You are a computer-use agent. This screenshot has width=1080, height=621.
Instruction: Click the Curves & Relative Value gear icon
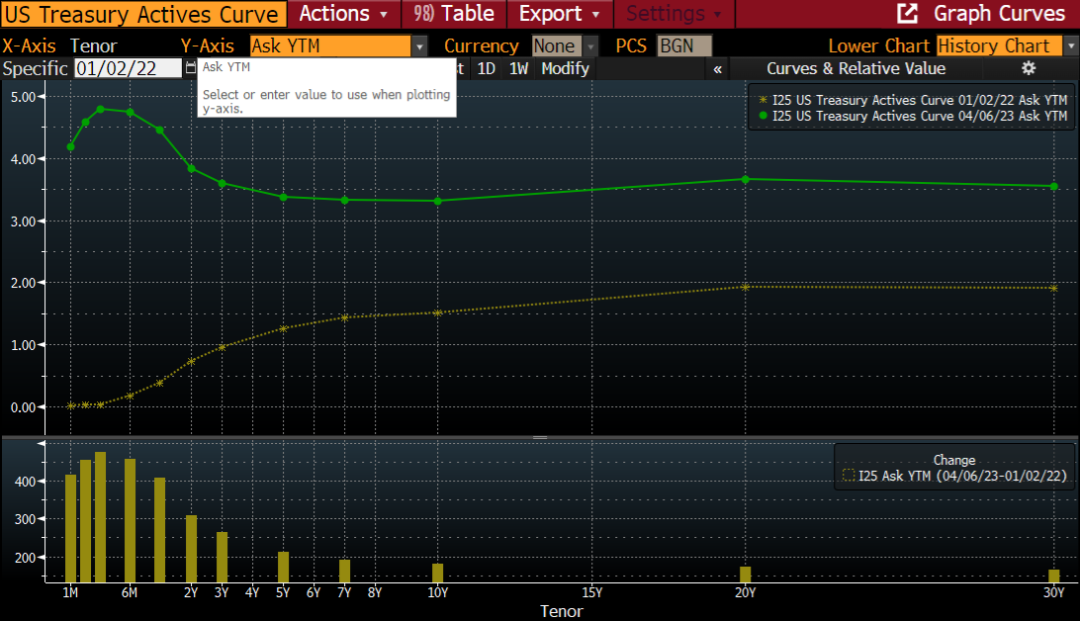click(1028, 68)
